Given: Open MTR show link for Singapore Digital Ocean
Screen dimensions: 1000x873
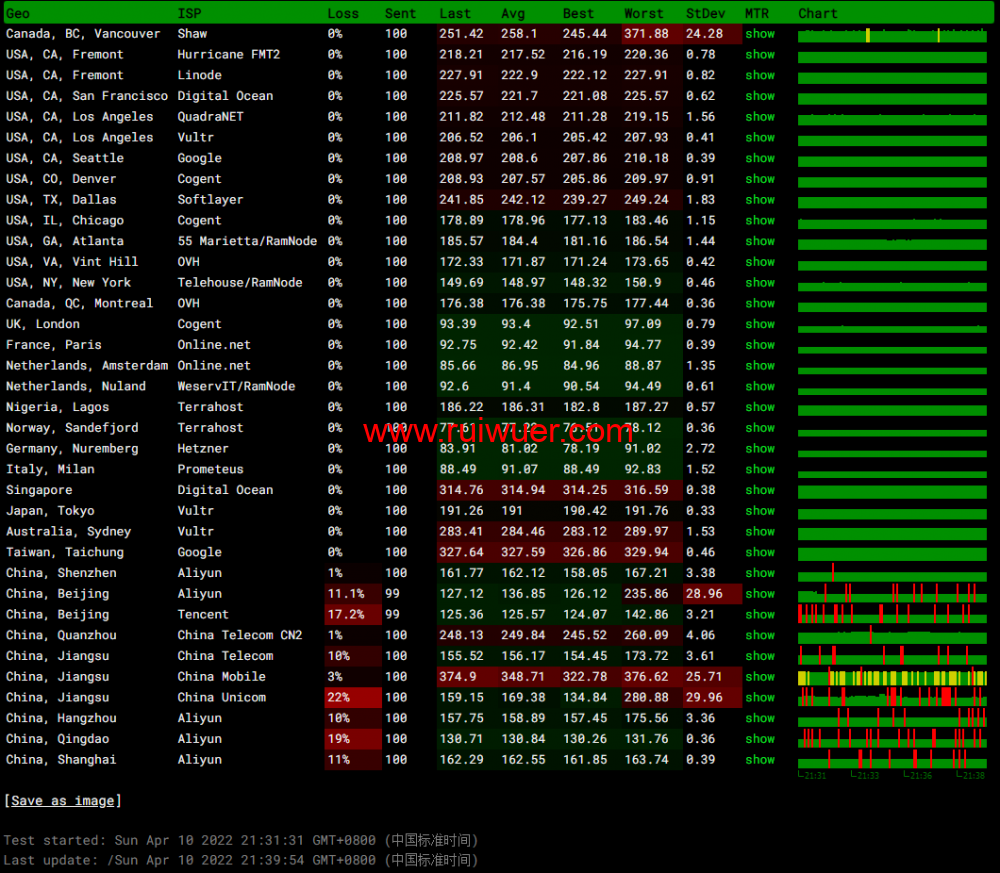Looking at the screenshot, I should (x=759, y=490).
